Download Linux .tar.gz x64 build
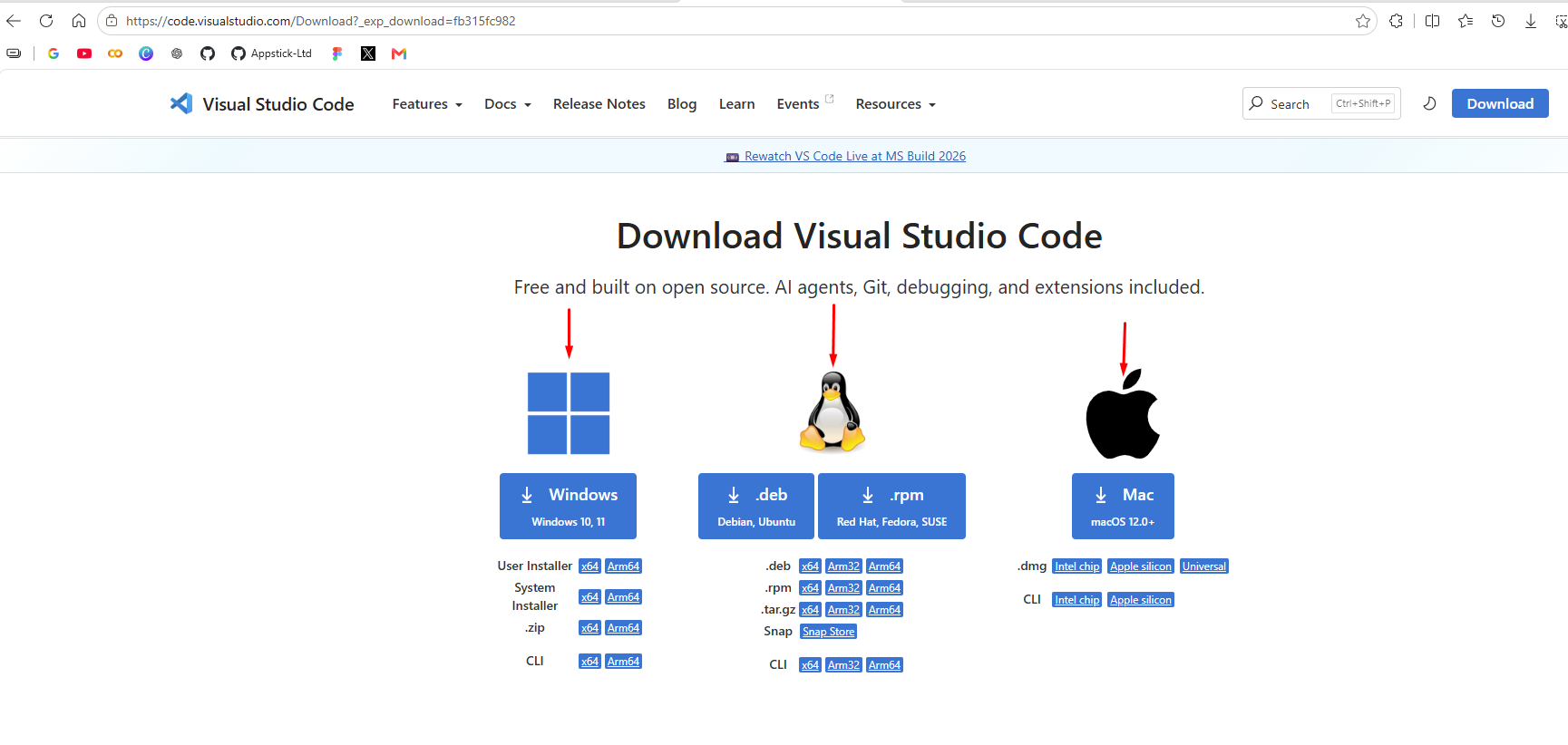1568x745 pixels. 810,610
